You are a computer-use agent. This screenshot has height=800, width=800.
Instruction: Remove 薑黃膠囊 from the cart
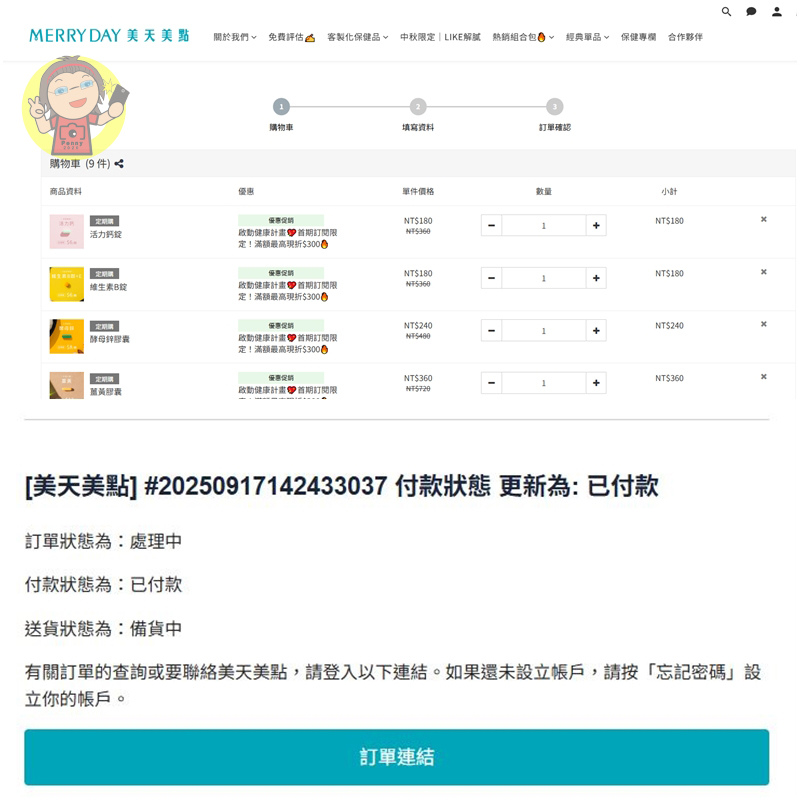click(x=764, y=377)
